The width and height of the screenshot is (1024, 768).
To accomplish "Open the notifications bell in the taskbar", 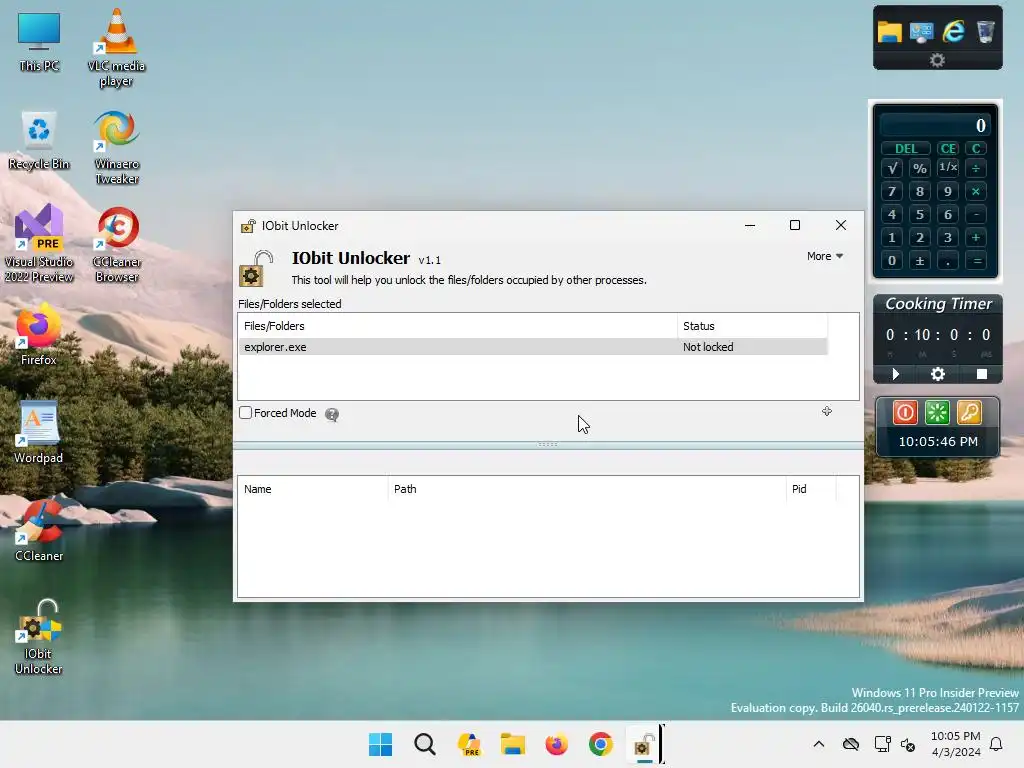I will click(996, 744).
